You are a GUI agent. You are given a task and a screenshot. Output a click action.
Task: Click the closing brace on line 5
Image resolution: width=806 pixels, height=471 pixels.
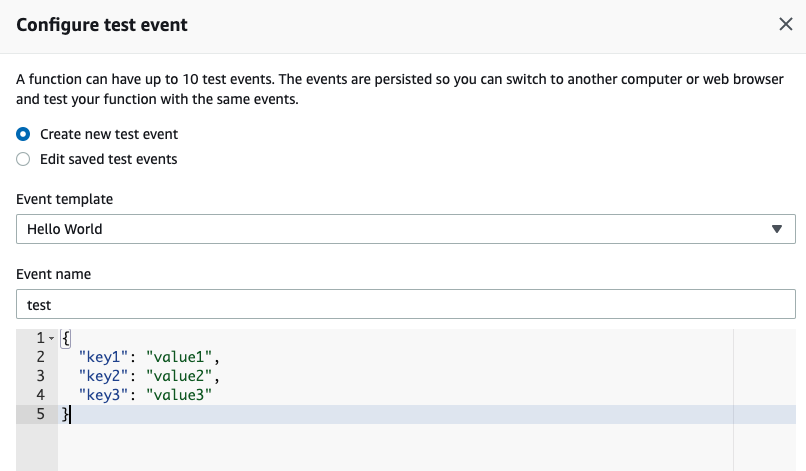pos(65,414)
